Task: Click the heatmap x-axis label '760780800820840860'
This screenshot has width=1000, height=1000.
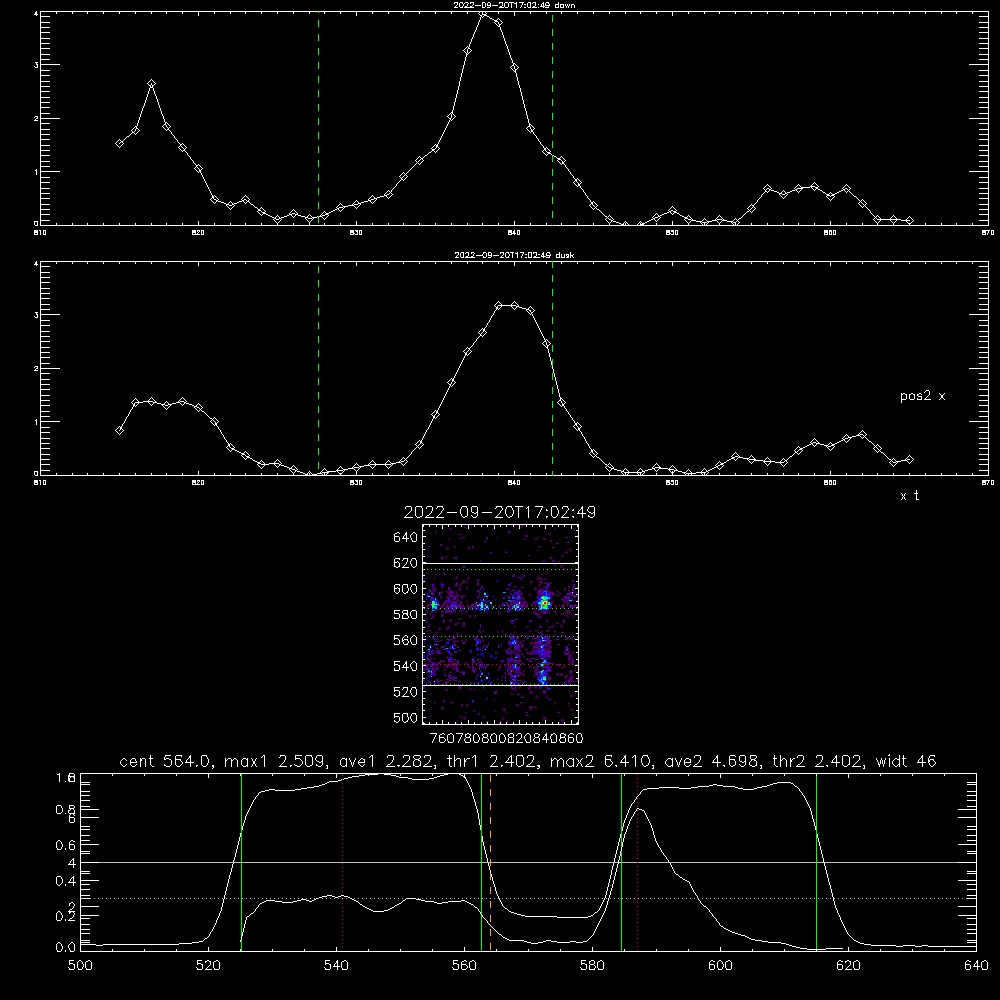Action: click(506, 738)
